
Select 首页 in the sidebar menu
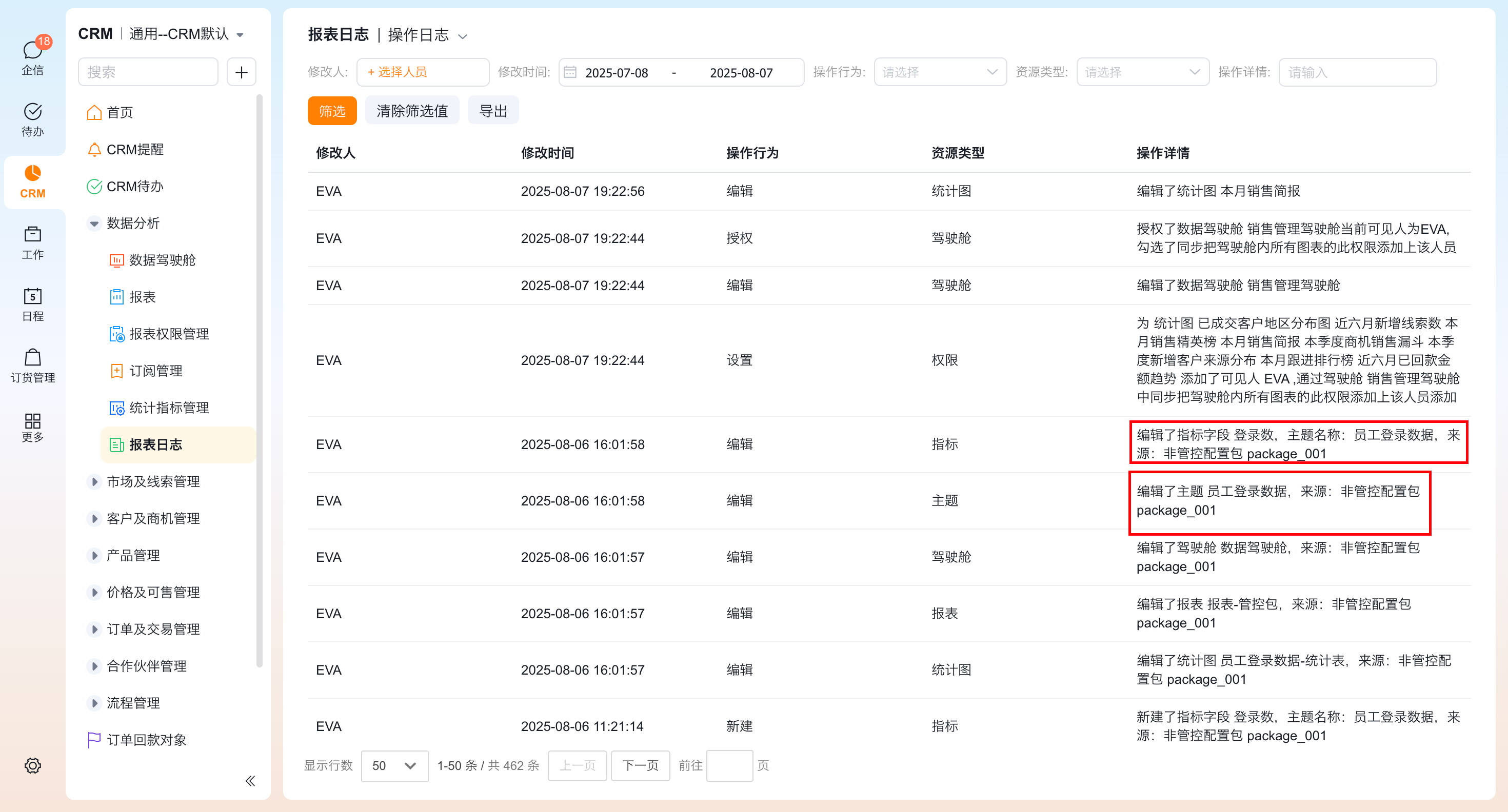[120, 112]
